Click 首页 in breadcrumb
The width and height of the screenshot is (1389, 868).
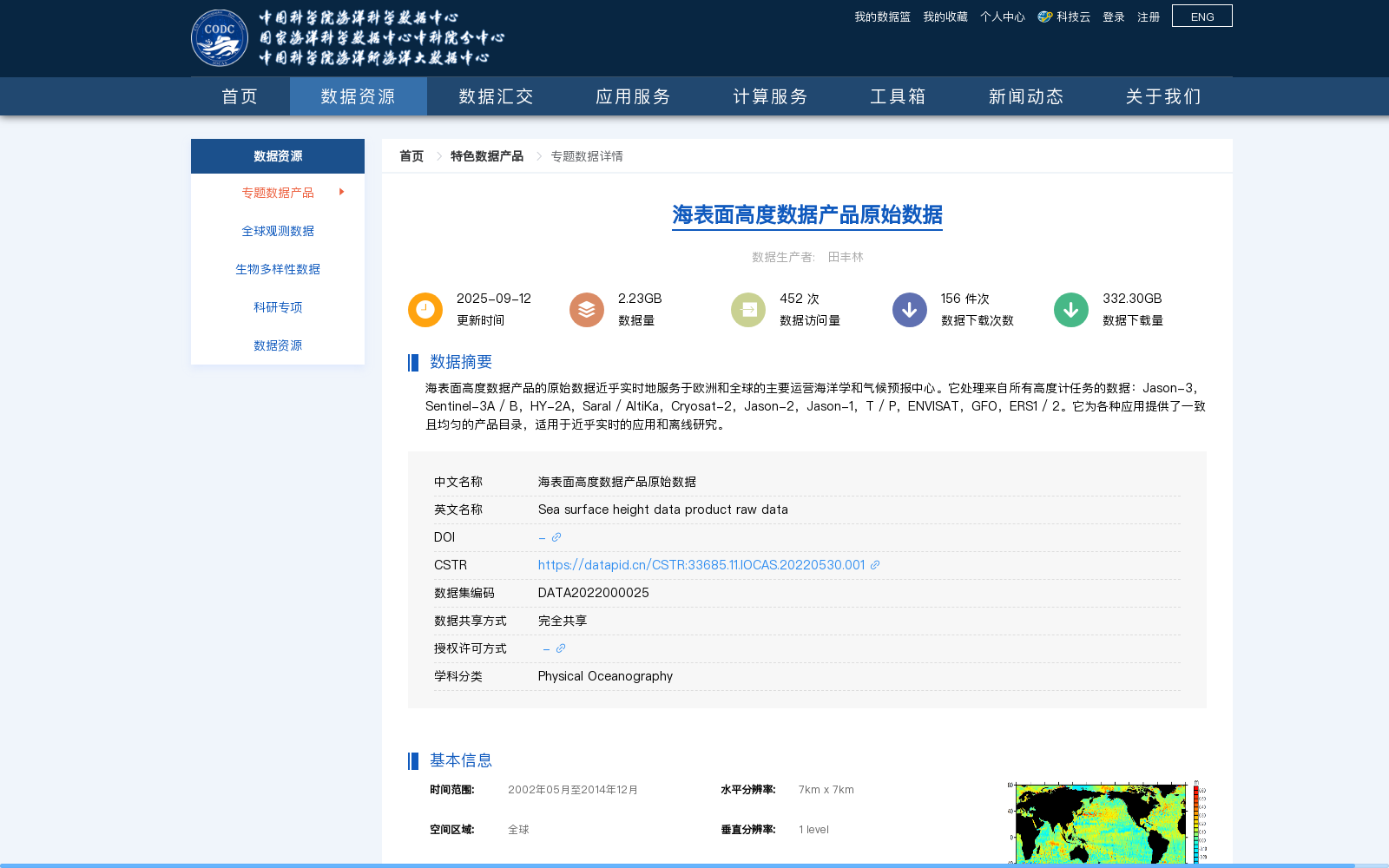(411, 156)
